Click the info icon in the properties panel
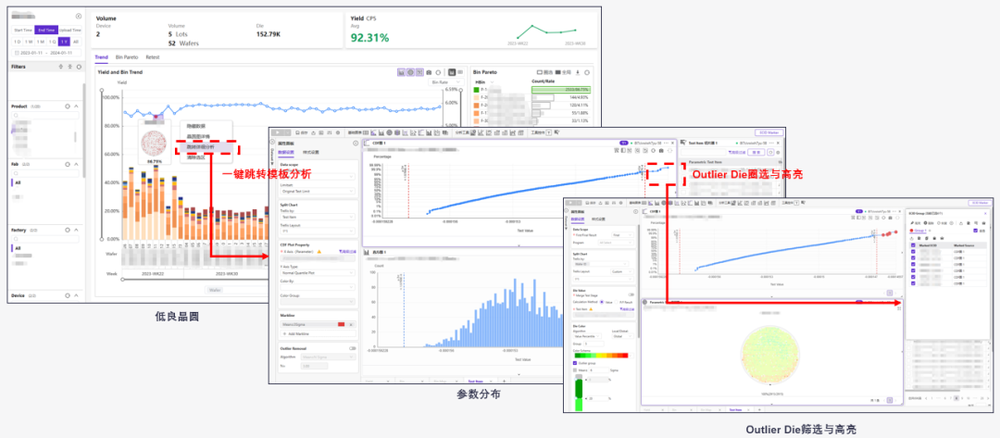 click(x=356, y=143)
